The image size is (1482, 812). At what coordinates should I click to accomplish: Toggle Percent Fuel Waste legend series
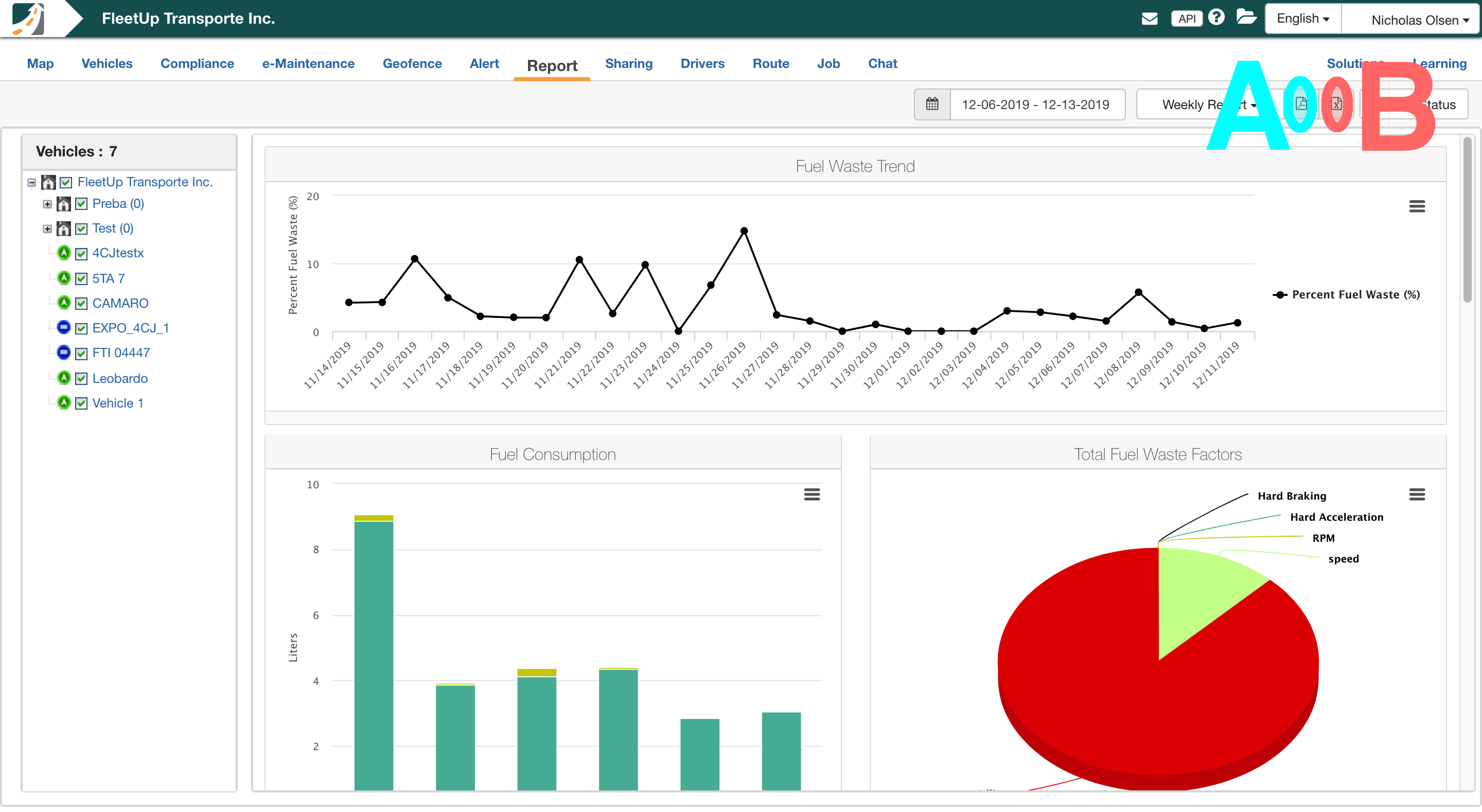point(1346,295)
